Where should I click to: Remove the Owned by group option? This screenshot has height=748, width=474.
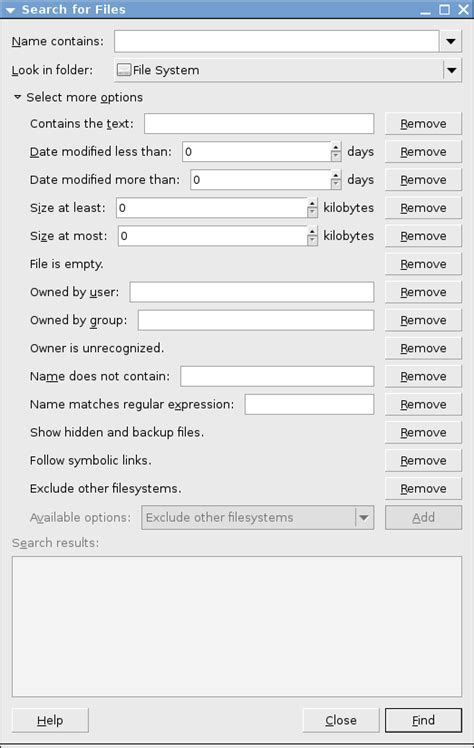[423, 321]
